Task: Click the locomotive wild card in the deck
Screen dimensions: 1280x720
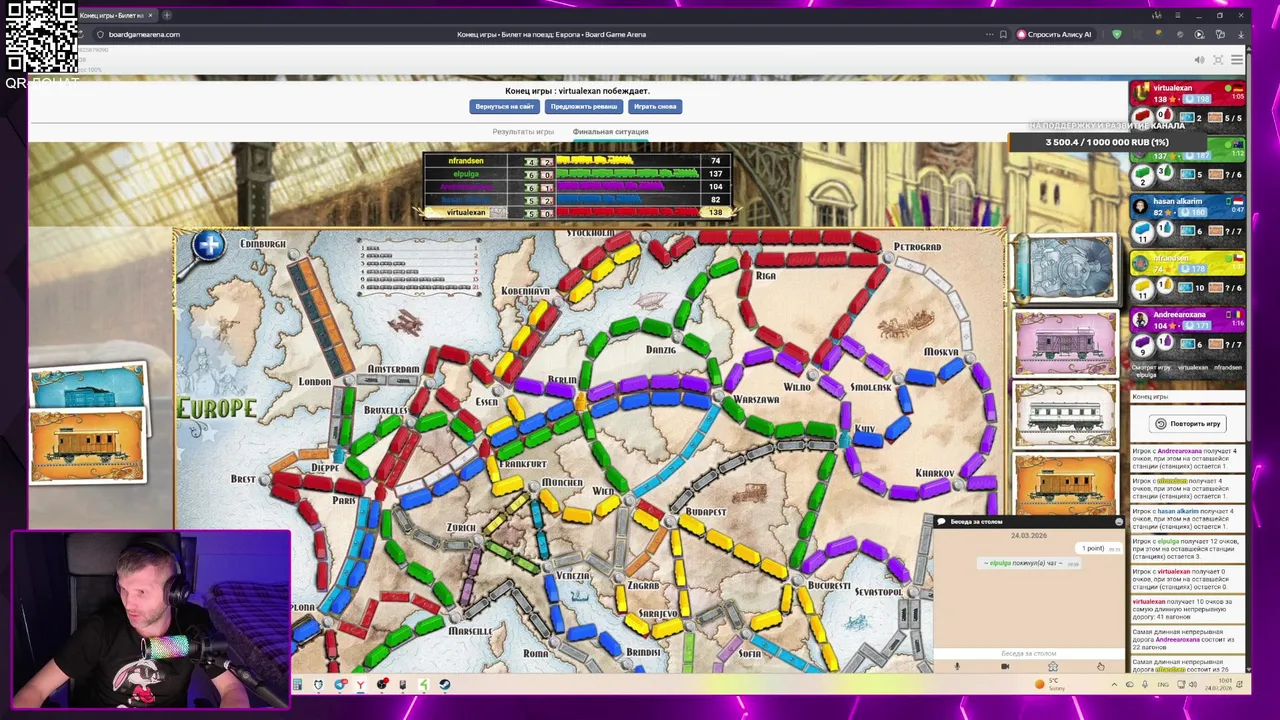Action: click(x=1066, y=268)
